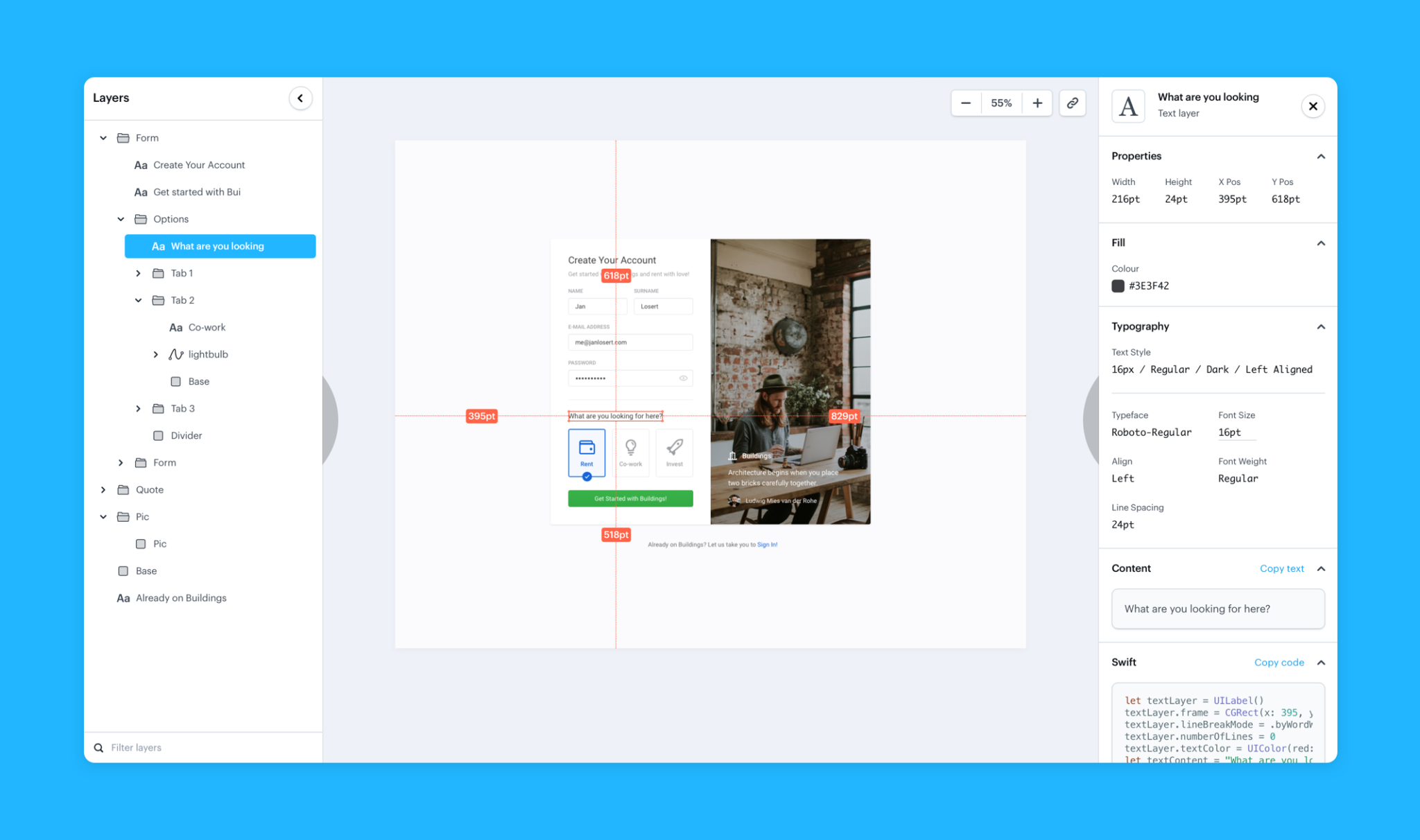Select the Invest rocket option in the artboard
The height and width of the screenshot is (840, 1420).
[x=675, y=453]
